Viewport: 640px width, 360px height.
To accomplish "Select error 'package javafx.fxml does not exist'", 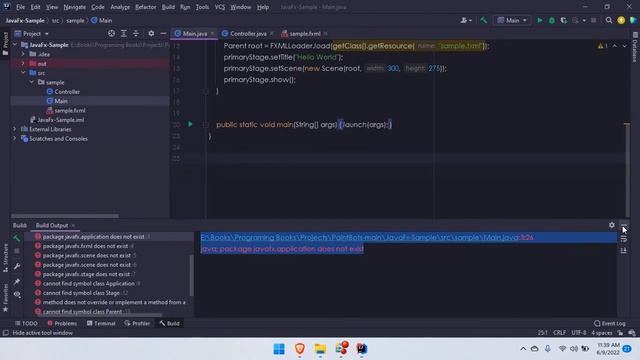I will pos(85,246).
